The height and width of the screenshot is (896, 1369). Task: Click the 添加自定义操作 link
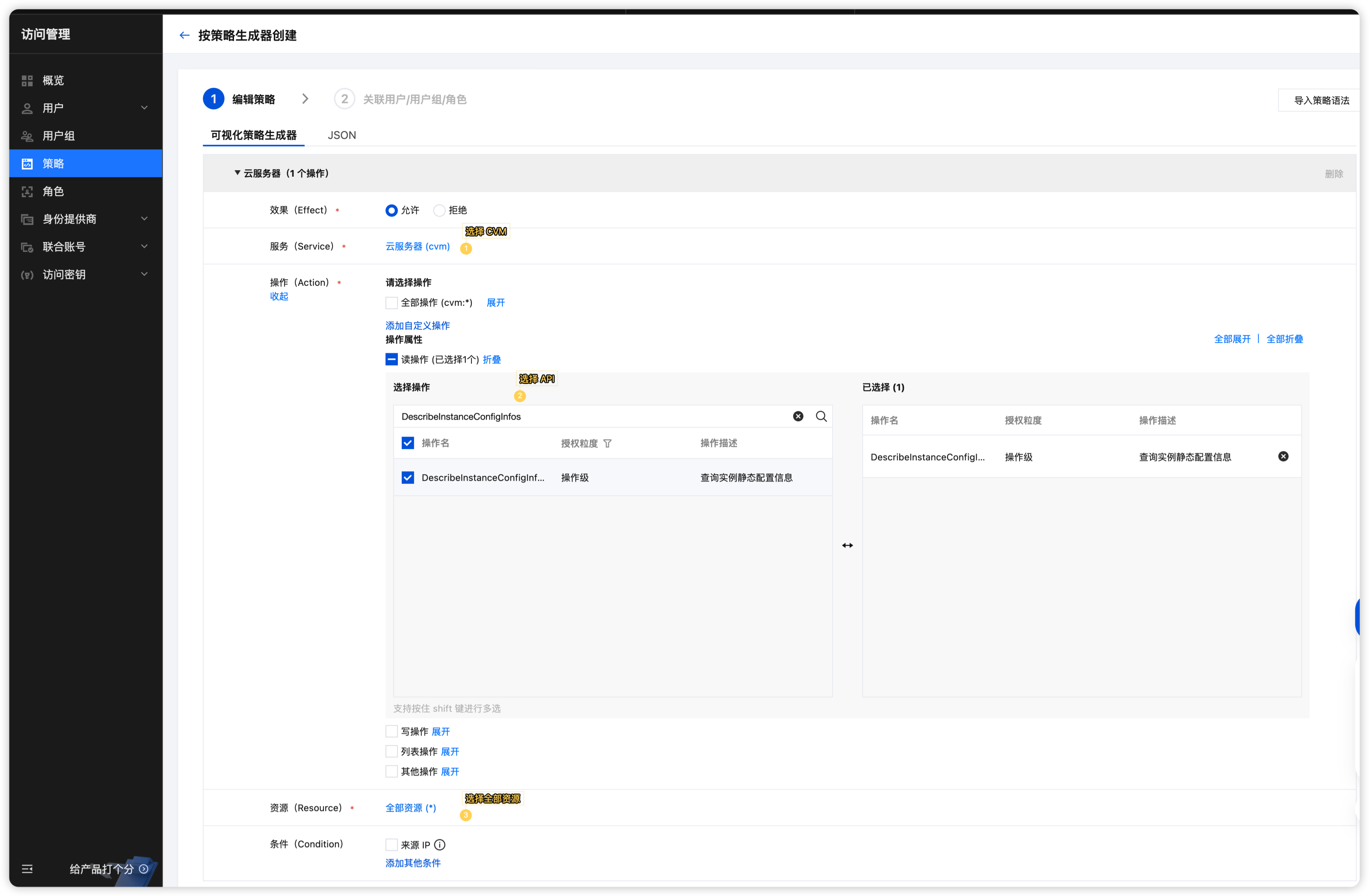click(418, 325)
